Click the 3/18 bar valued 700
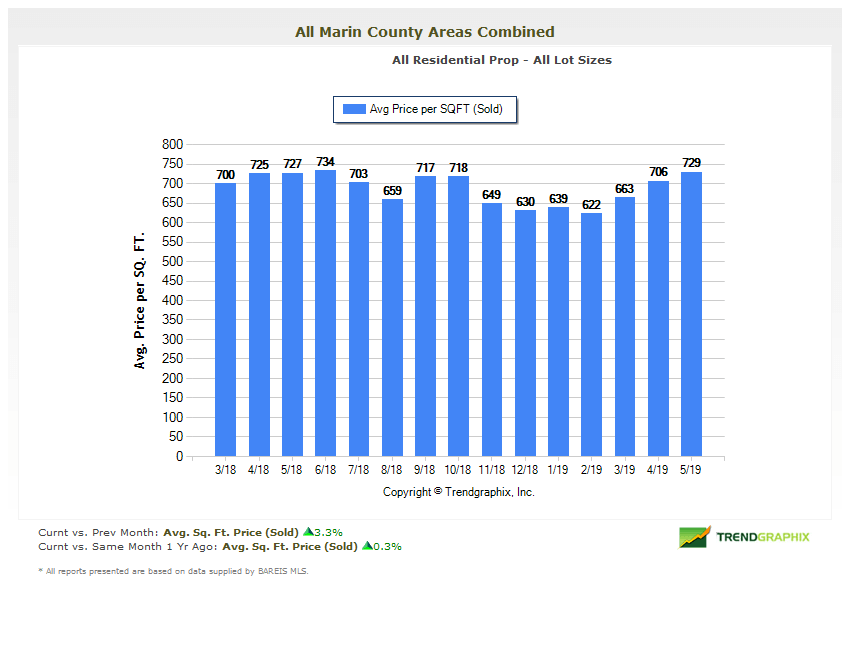The image size is (850, 650). pos(225,320)
